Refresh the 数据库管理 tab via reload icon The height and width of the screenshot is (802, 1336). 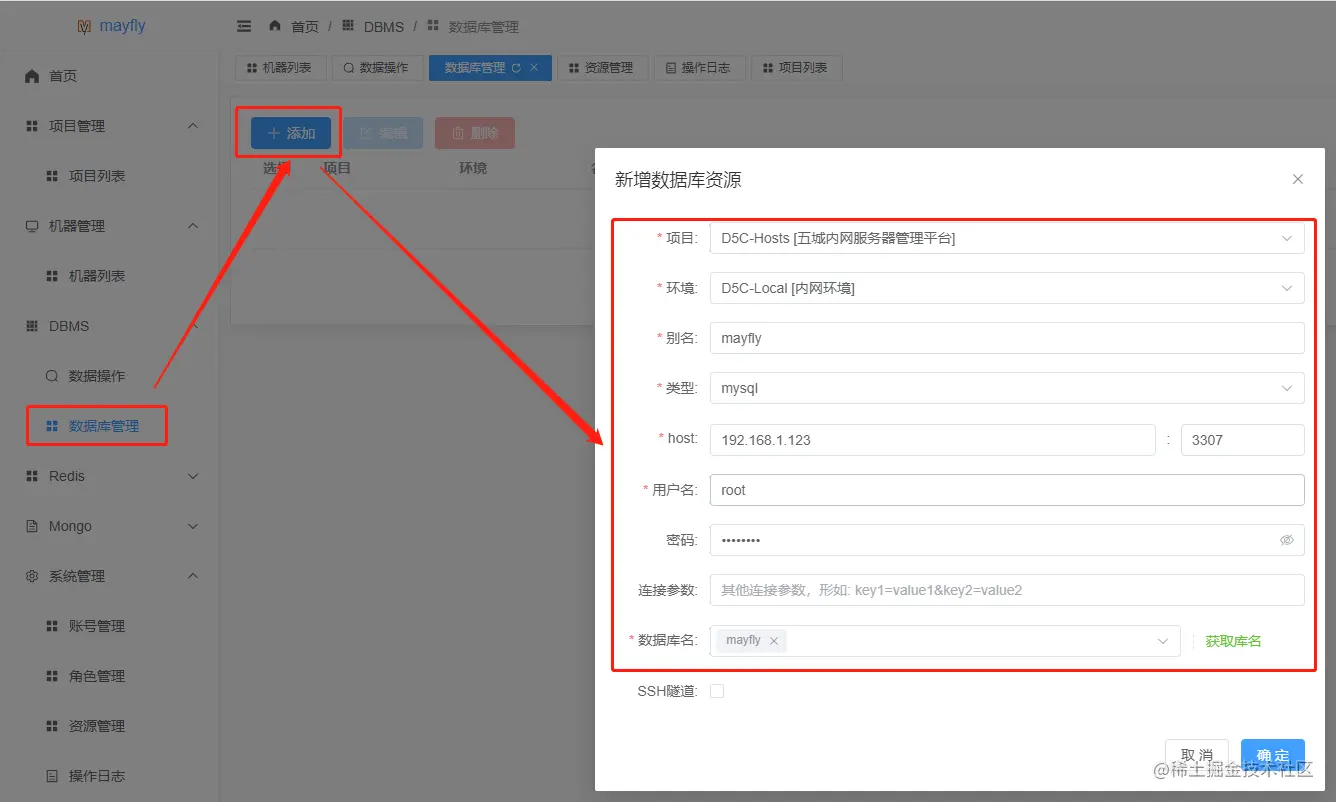pyautogui.click(x=516, y=68)
